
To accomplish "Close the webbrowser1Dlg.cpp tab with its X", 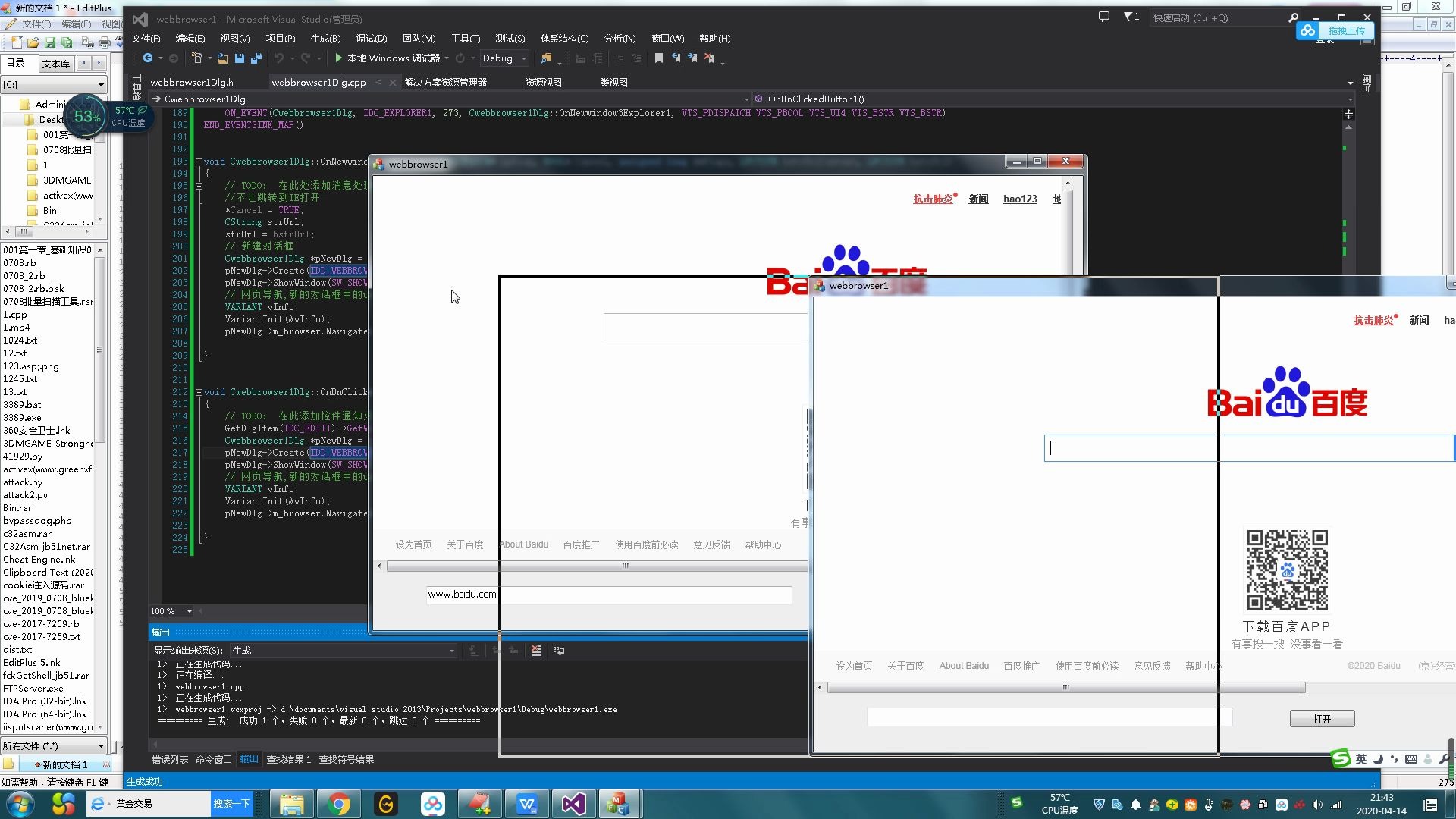I will 392,82.
